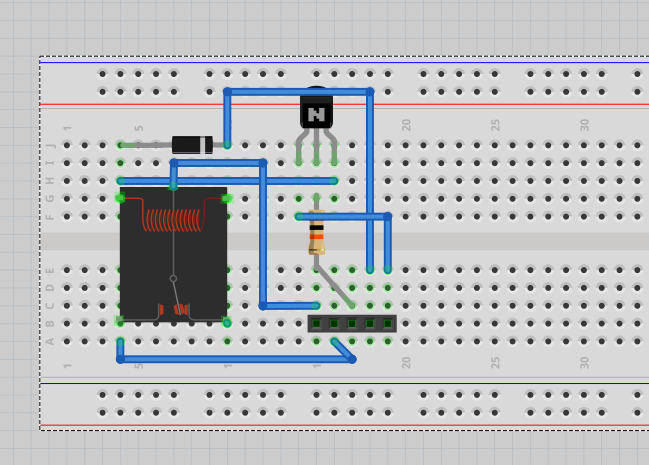
Task: Select the blue wire attached to the resistor top
Action: pyautogui.click(x=345, y=216)
